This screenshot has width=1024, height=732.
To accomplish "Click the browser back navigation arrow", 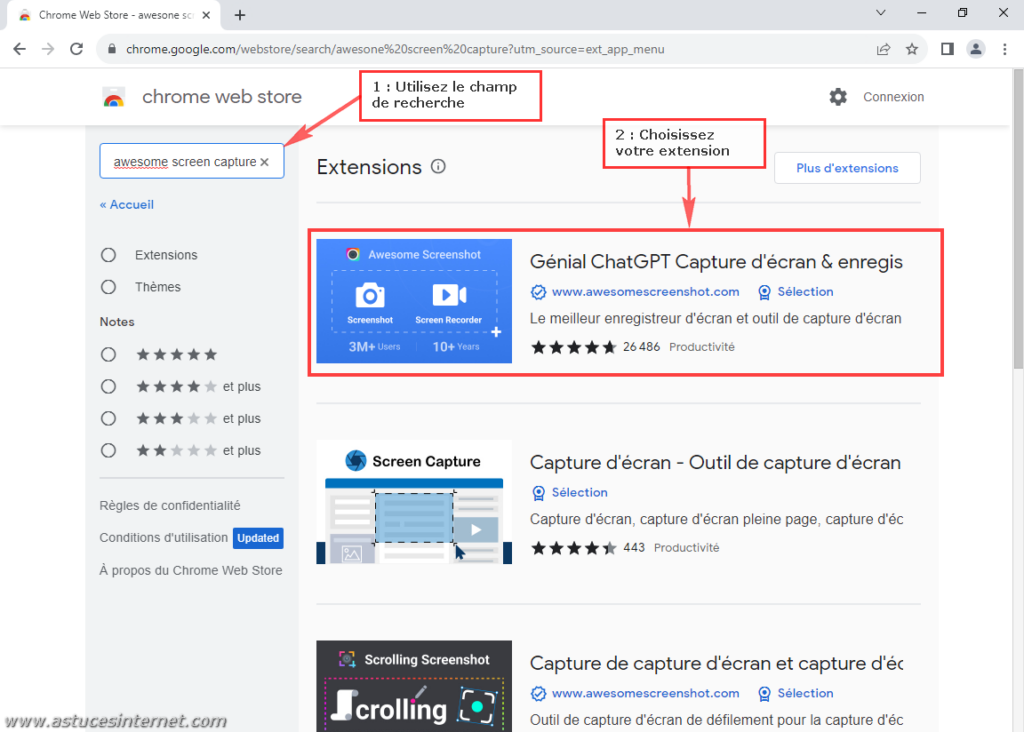I will [x=20, y=48].
